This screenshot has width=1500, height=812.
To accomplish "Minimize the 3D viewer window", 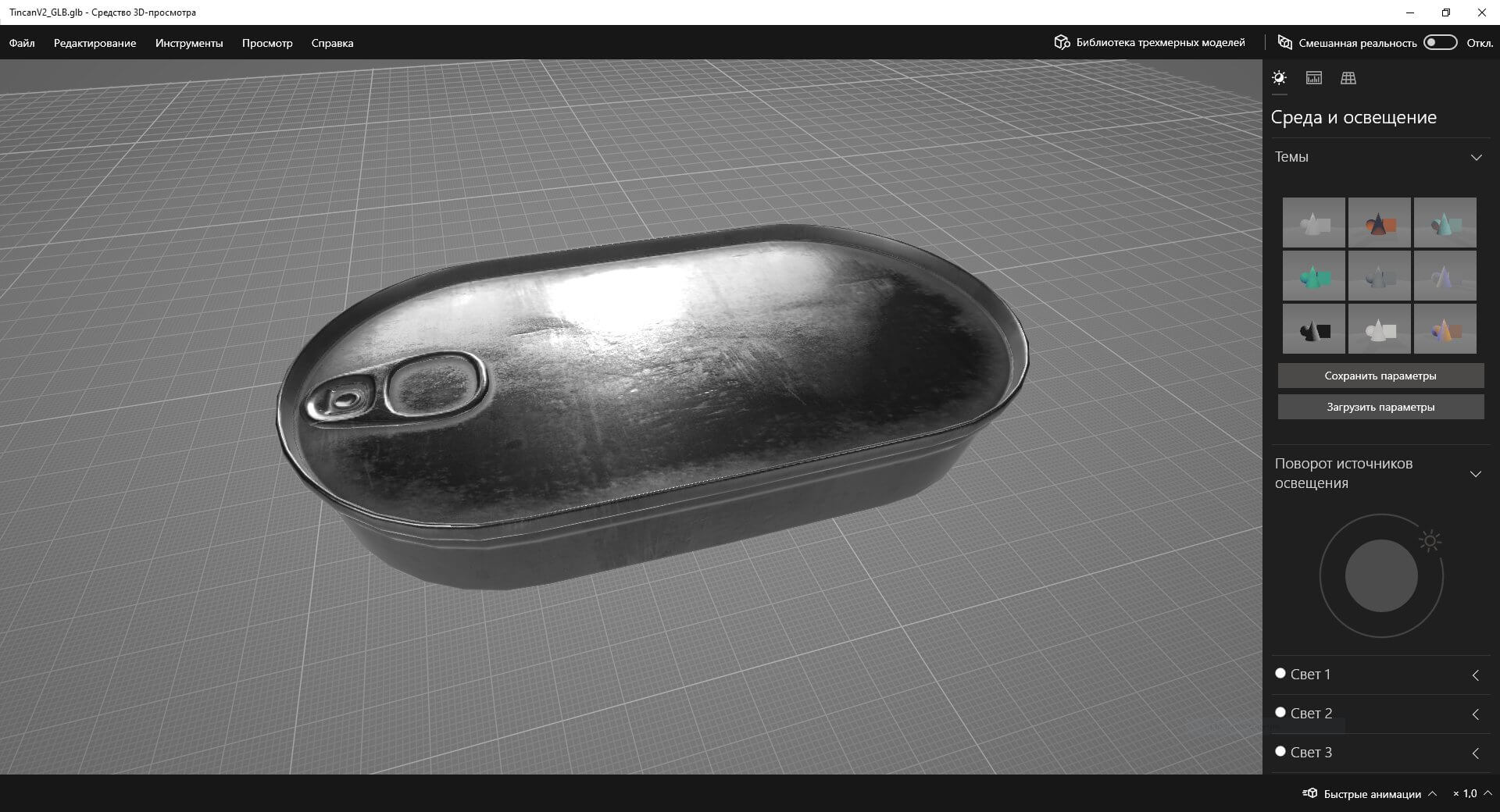I will 1410,12.
